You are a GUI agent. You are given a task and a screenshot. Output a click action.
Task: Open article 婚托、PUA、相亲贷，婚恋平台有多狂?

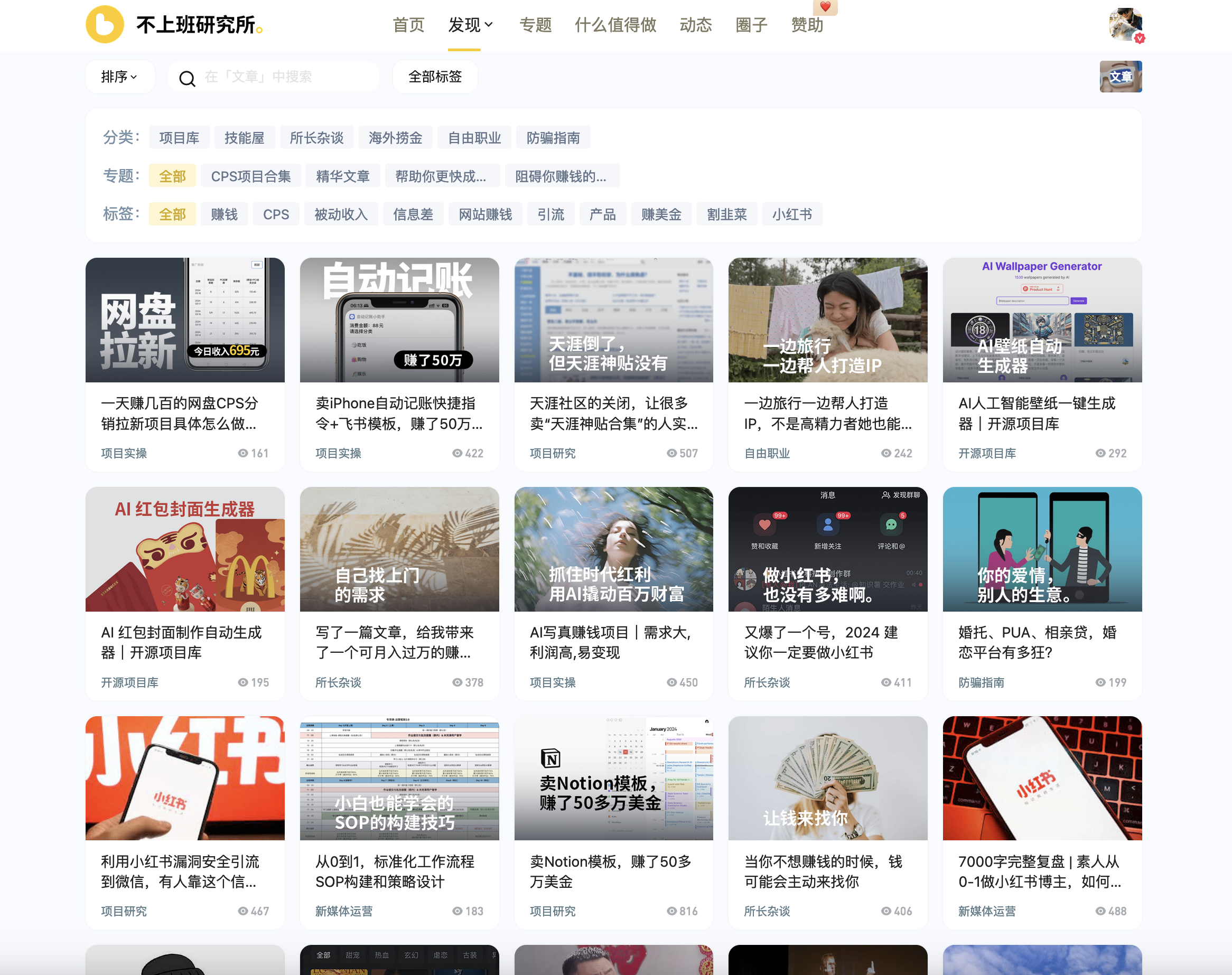(1038, 642)
